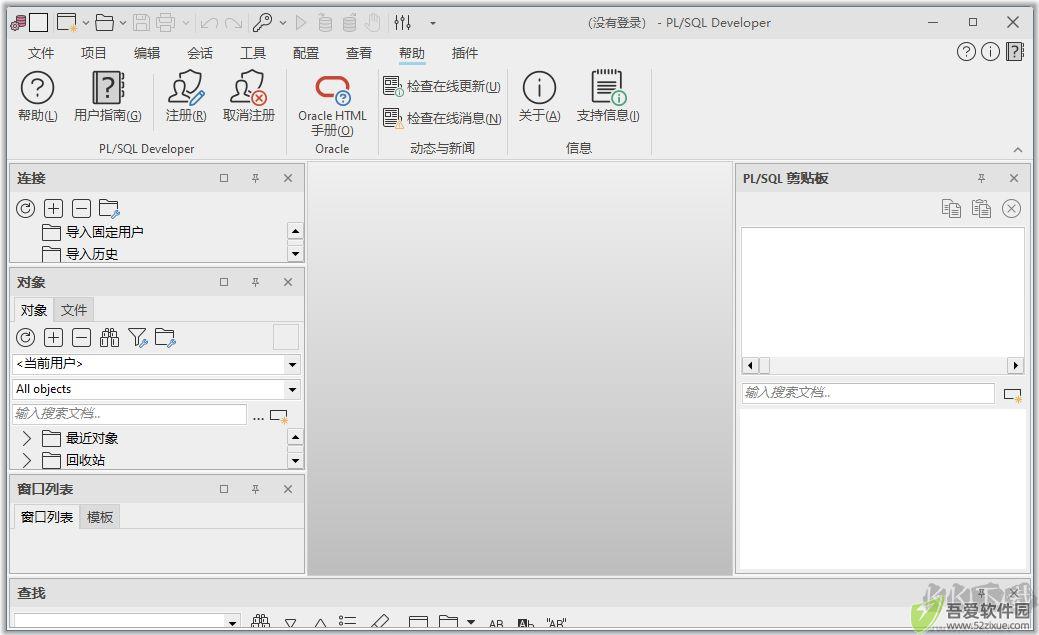Image resolution: width=1039 pixels, height=635 pixels.
Task: Switch to the 对象 tab
Action: click(33, 310)
